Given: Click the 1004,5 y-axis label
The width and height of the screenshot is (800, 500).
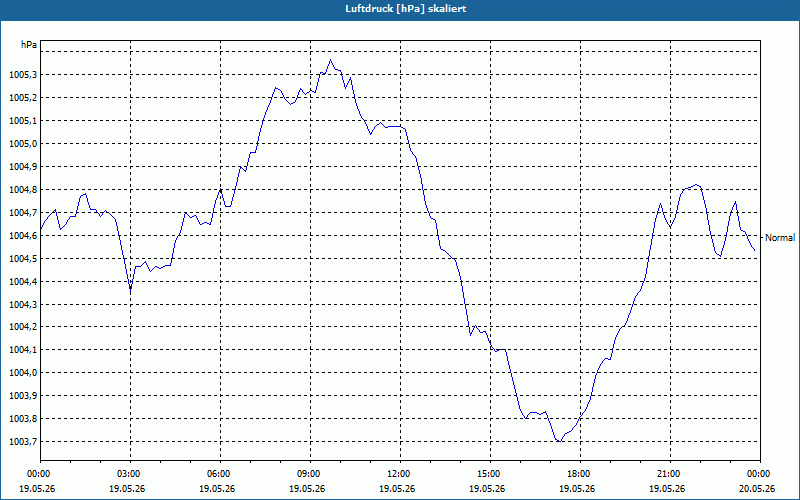Looking at the screenshot, I should coord(23,259).
